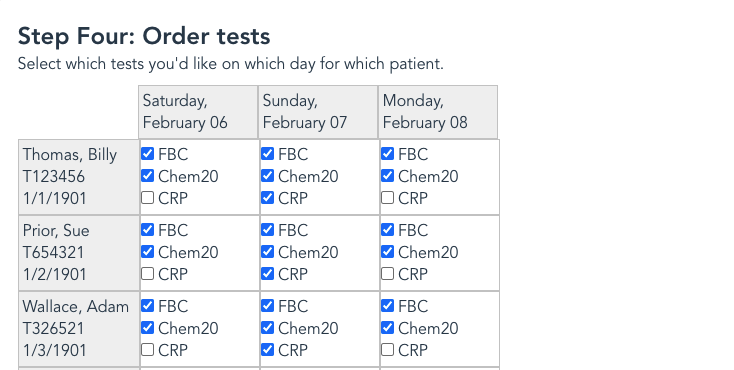Toggle Chem20 for Sue Prior on Saturday
The width and height of the screenshot is (734, 370).
[x=147, y=252]
